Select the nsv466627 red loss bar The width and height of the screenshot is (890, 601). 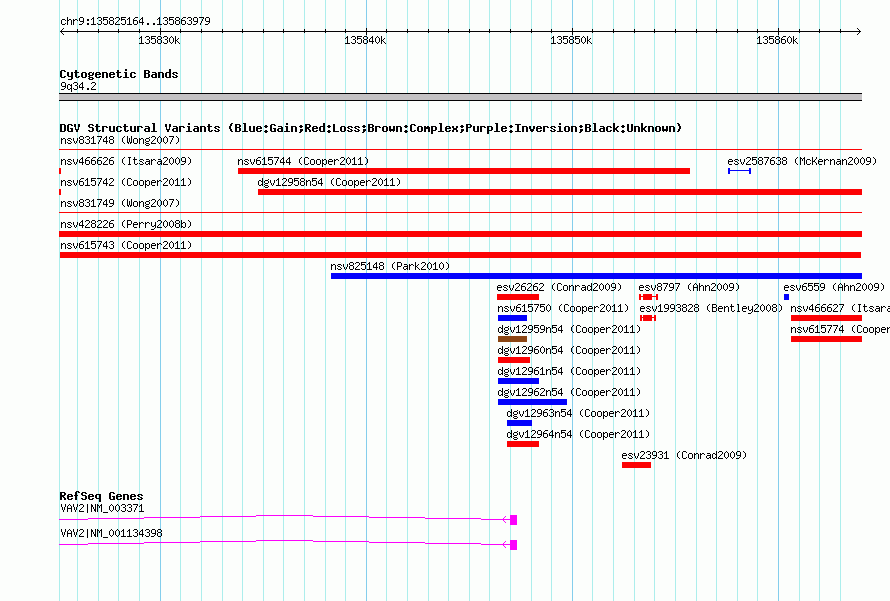(x=826, y=318)
